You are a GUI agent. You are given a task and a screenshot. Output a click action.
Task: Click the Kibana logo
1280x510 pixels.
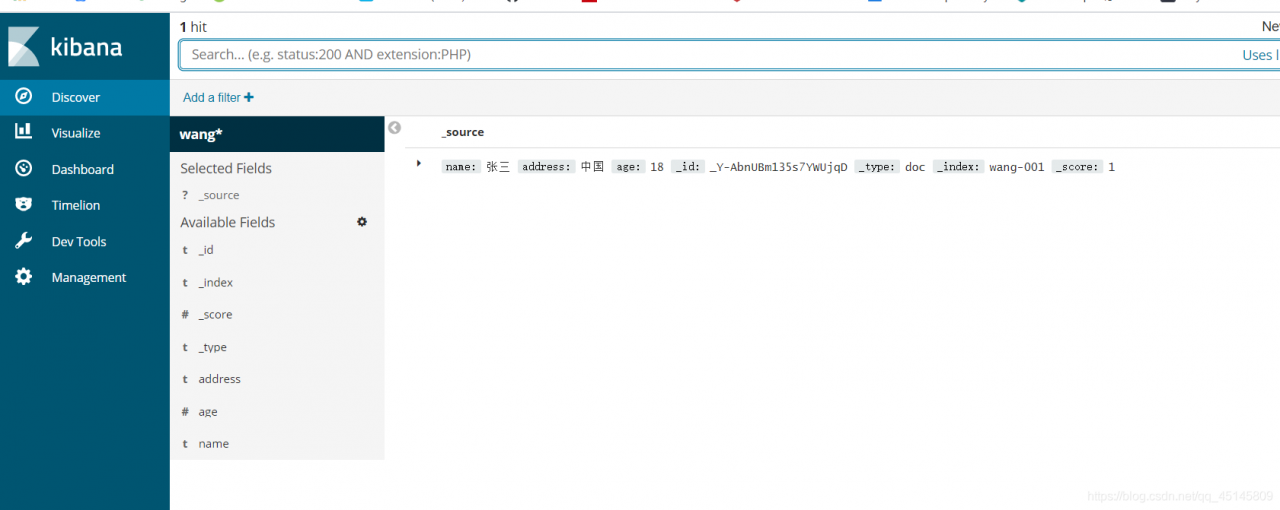pos(66,47)
